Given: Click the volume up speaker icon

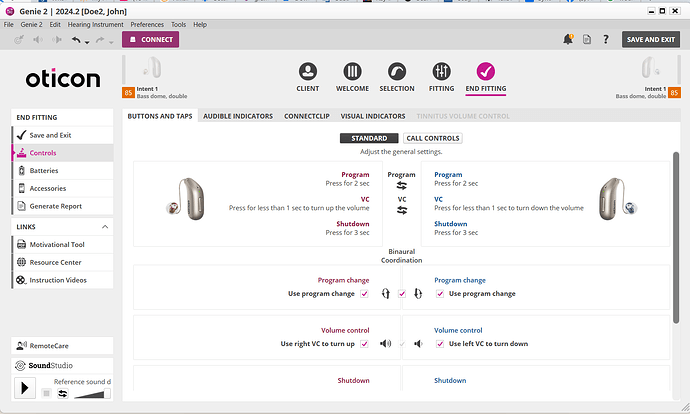Looking at the screenshot, I should [x=385, y=344].
